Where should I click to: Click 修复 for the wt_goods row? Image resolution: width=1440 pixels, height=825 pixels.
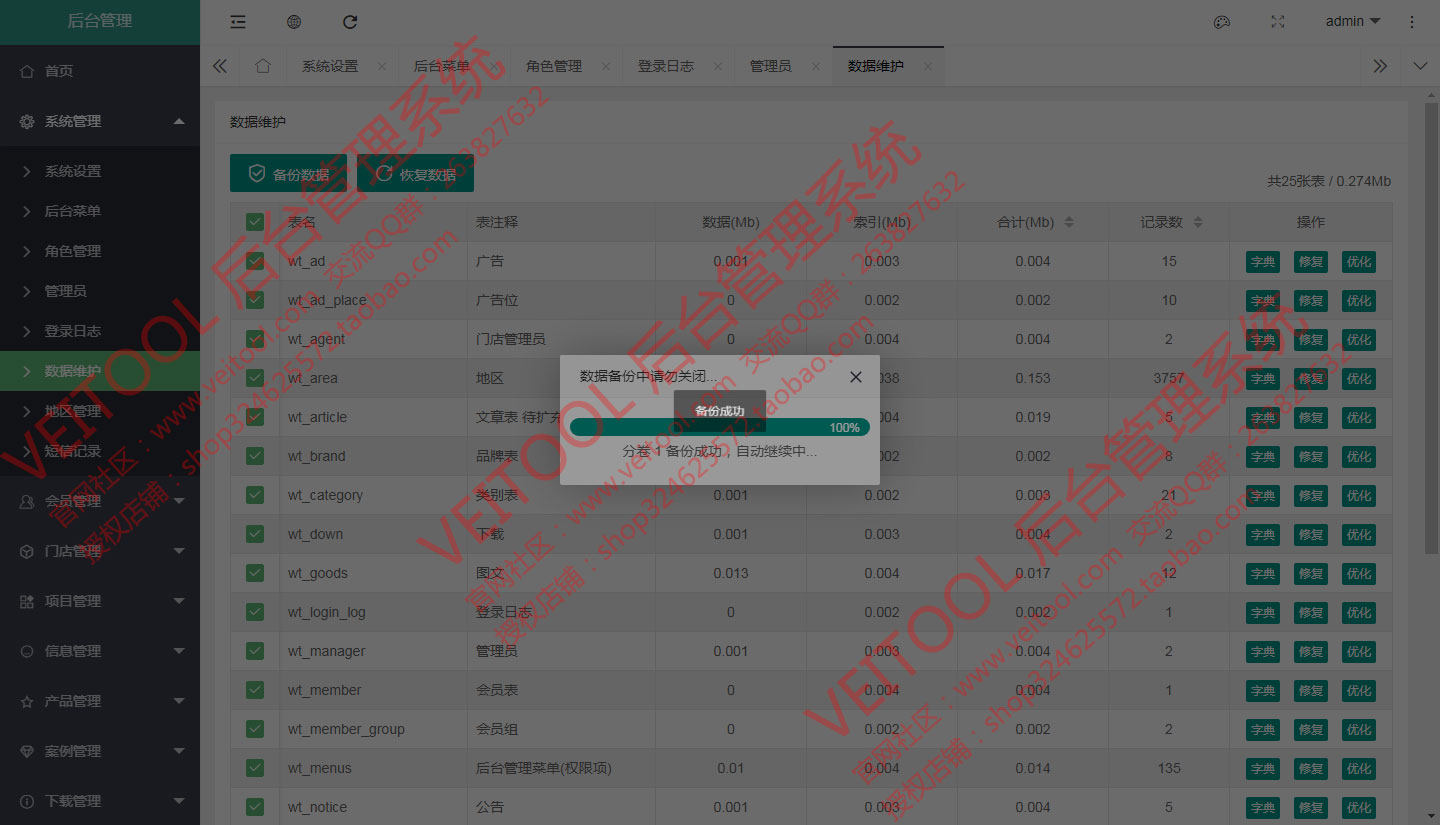(1311, 574)
